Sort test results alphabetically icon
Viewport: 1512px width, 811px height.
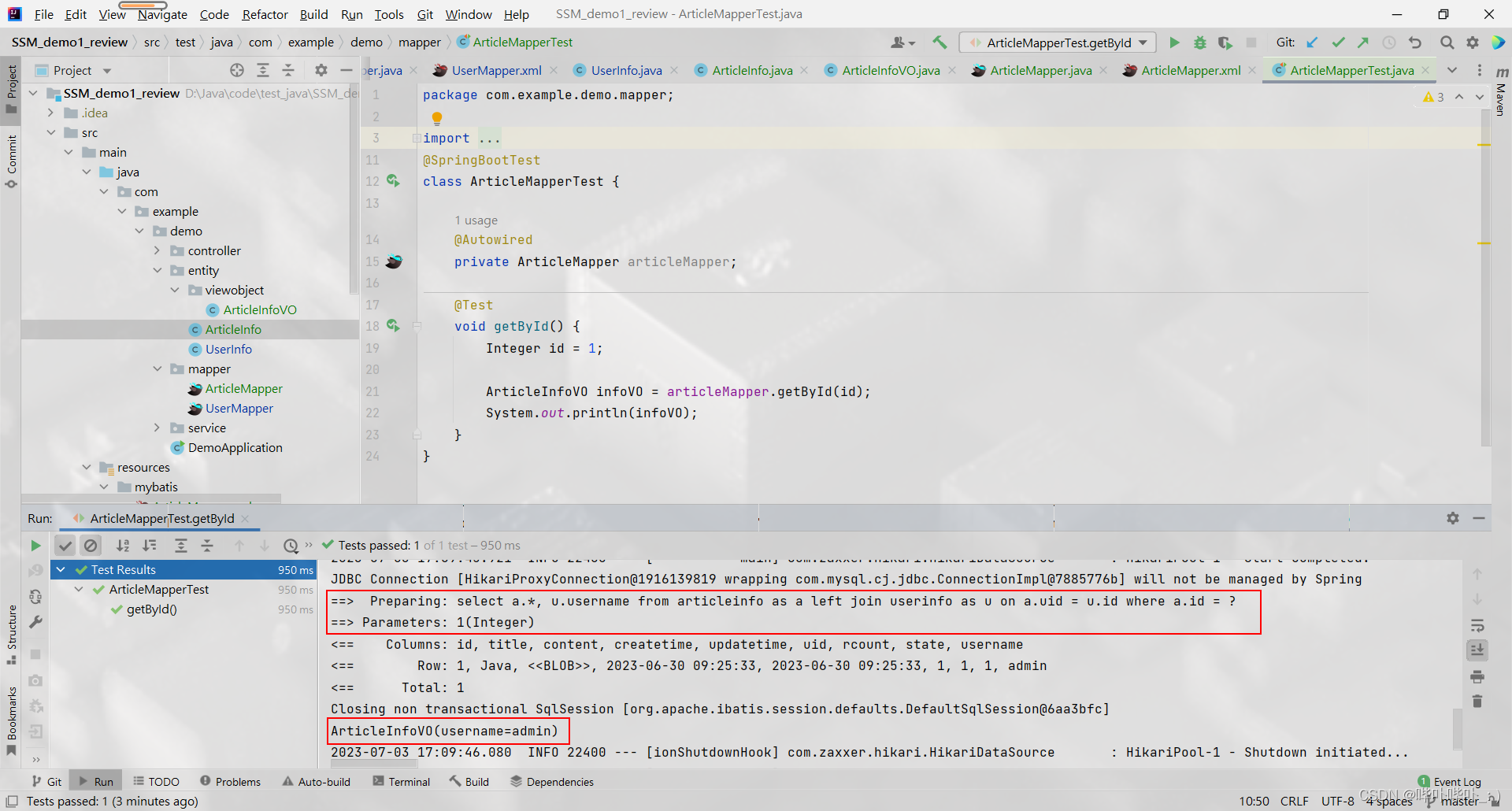pyautogui.click(x=123, y=546)
